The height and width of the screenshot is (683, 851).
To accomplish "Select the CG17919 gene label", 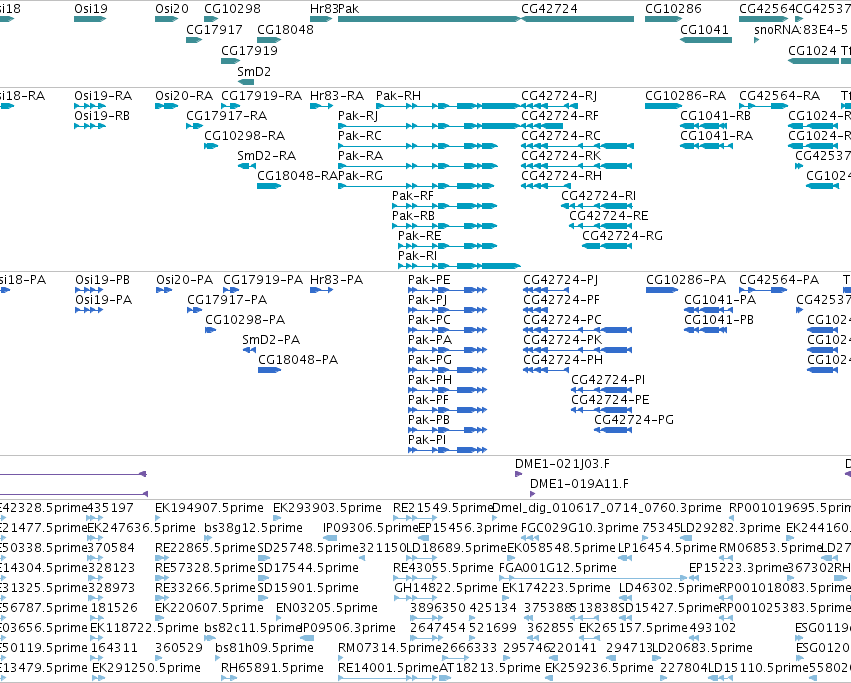I will (249, 50).
